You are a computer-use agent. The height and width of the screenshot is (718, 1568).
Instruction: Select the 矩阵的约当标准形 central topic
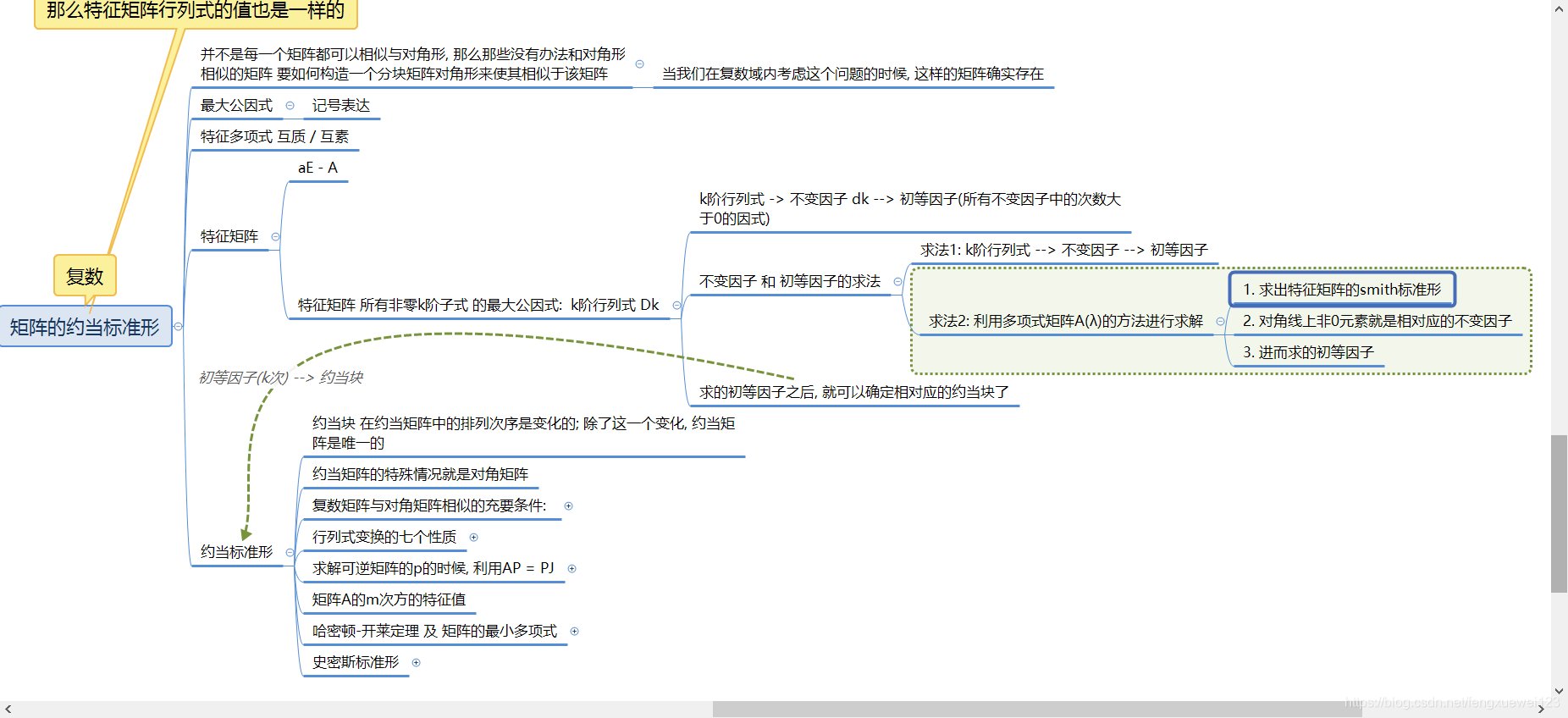(85, 327)
